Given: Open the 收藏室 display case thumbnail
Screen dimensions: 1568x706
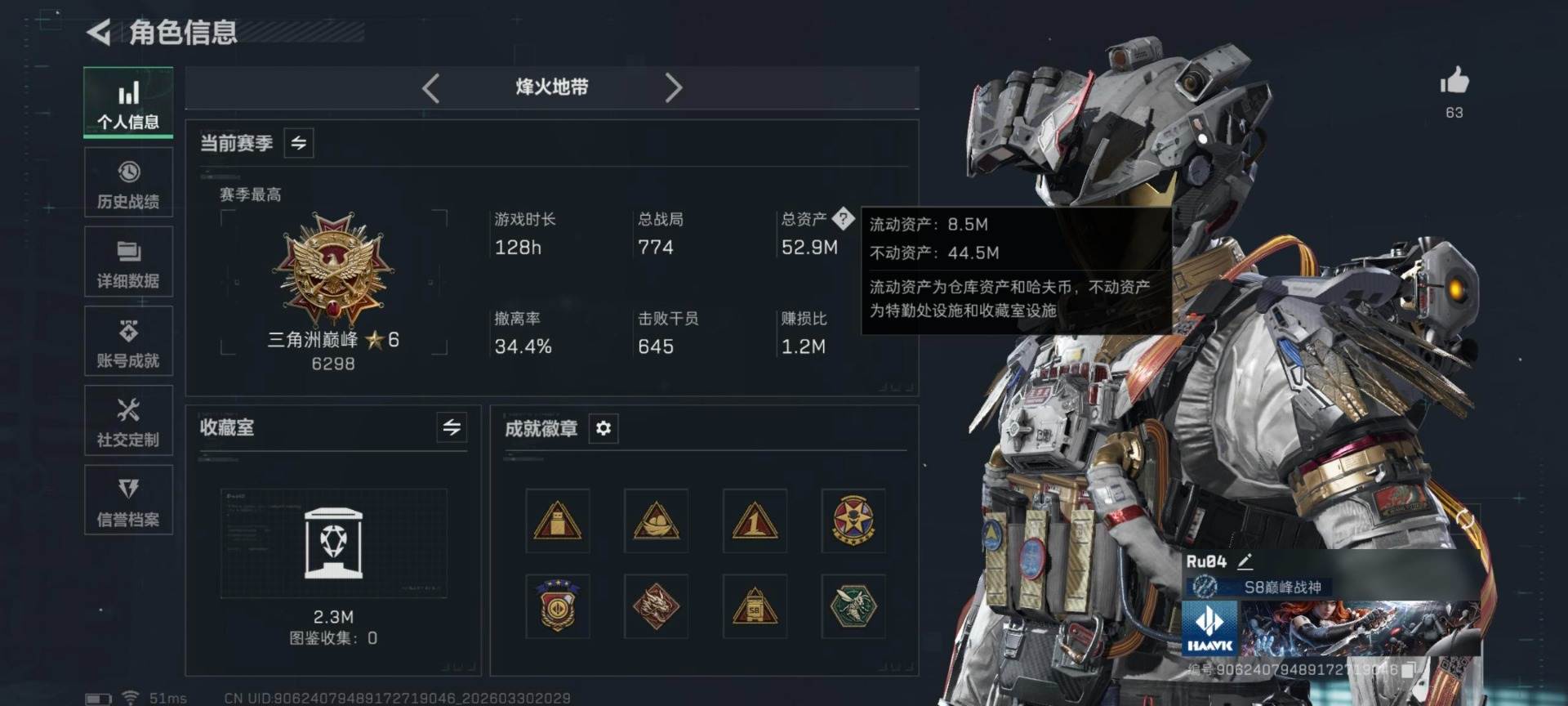Looking at the screenshot, I should pyautogui.click(x=333, y=543).
